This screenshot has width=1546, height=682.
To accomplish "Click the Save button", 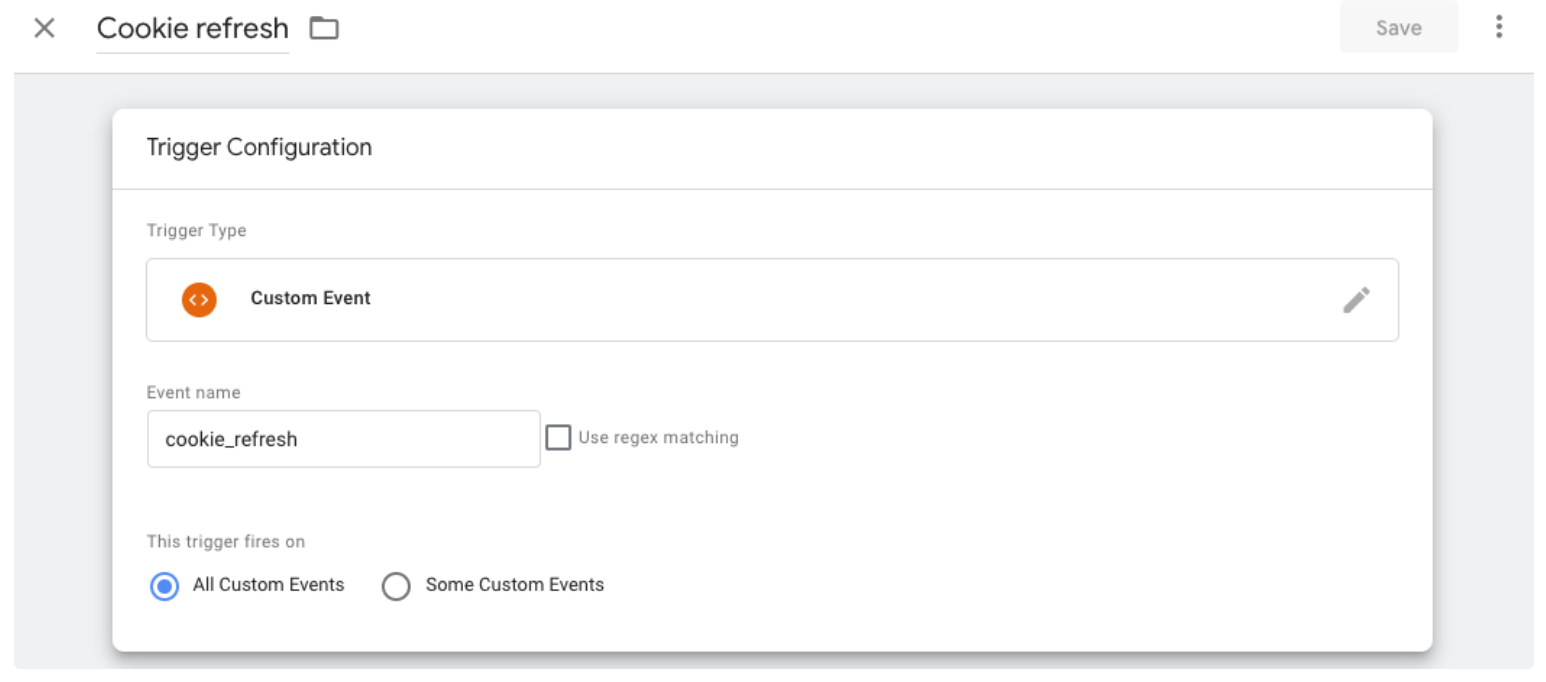I will [1398, 28].
